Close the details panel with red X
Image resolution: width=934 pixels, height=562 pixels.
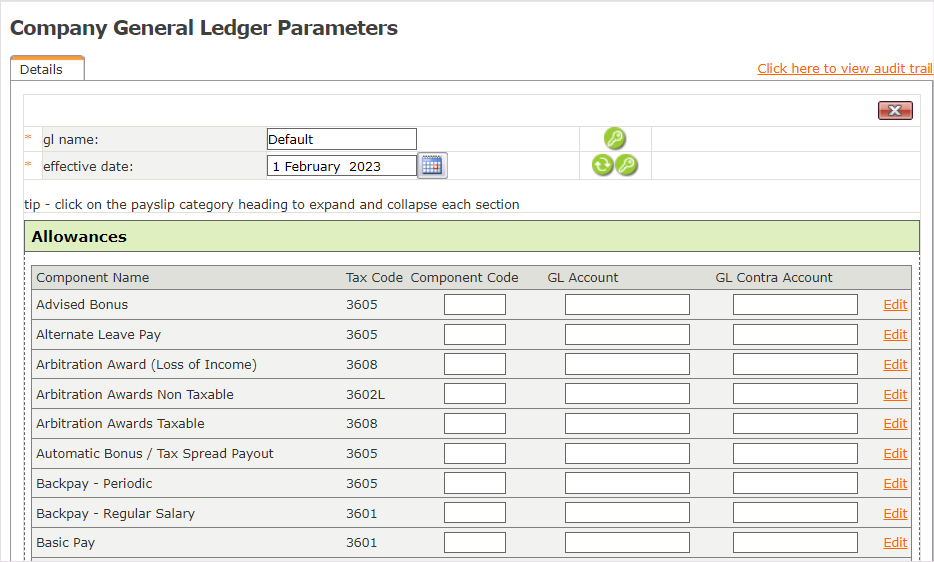coord(895,110)
